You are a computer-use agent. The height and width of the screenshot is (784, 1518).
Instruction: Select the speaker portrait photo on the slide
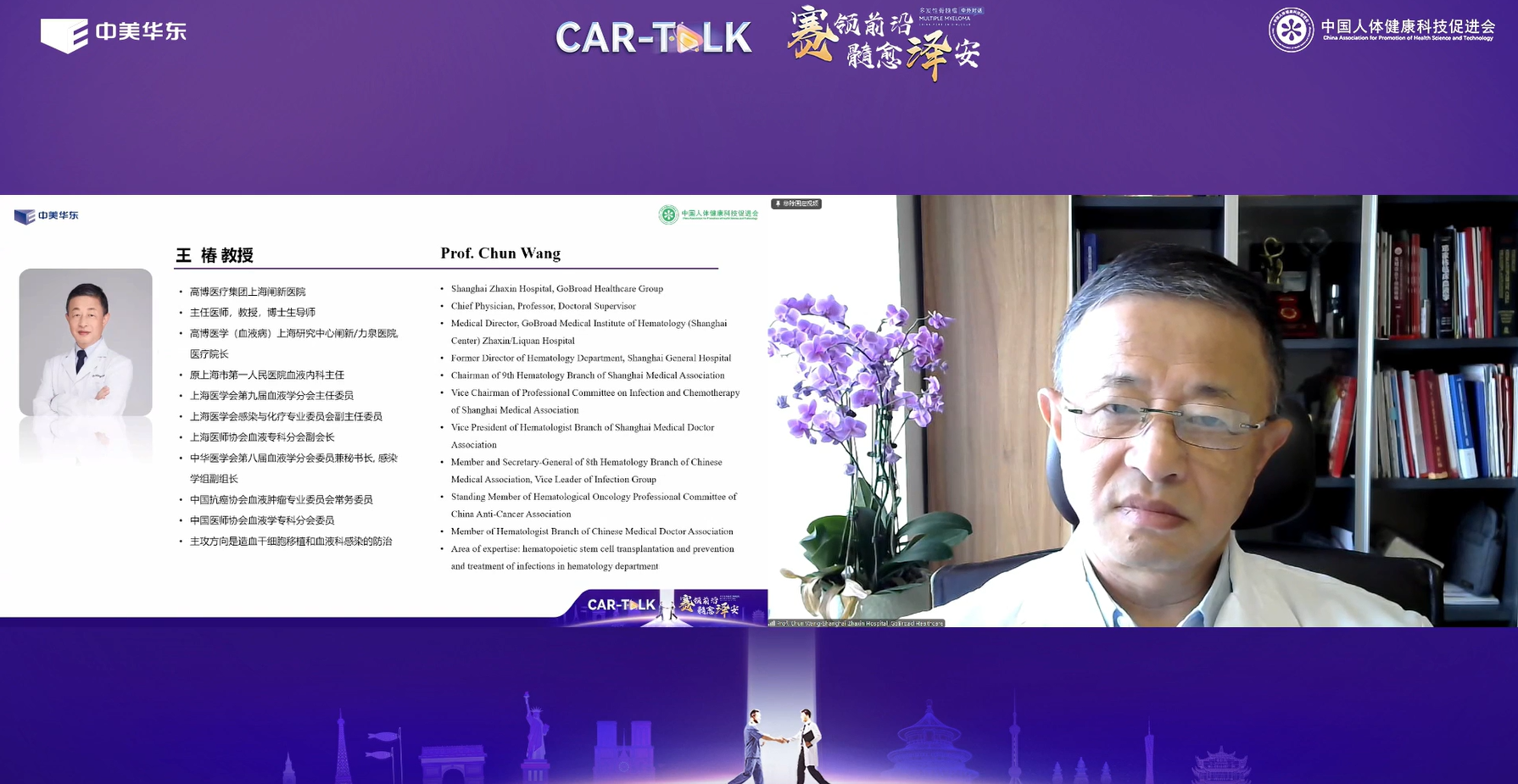(x=86, y=342)
